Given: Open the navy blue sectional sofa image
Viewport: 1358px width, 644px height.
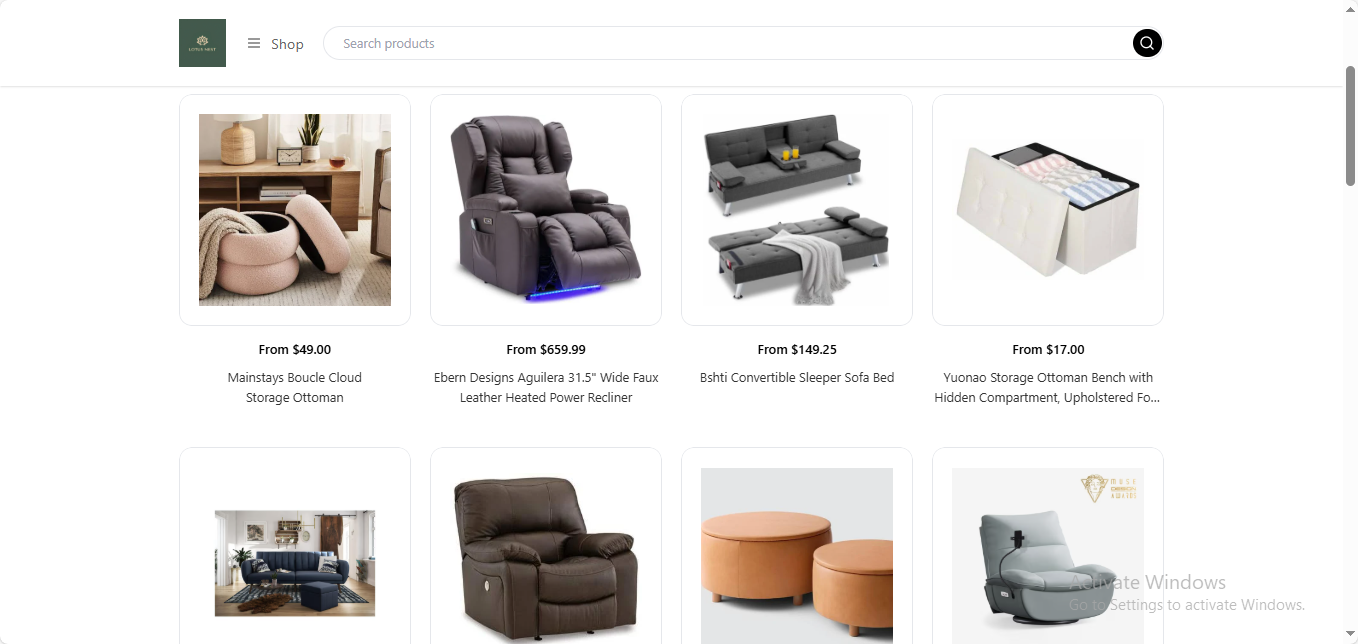Looking at the screenshot, I should pyautogui.click(x=295, y=563).
